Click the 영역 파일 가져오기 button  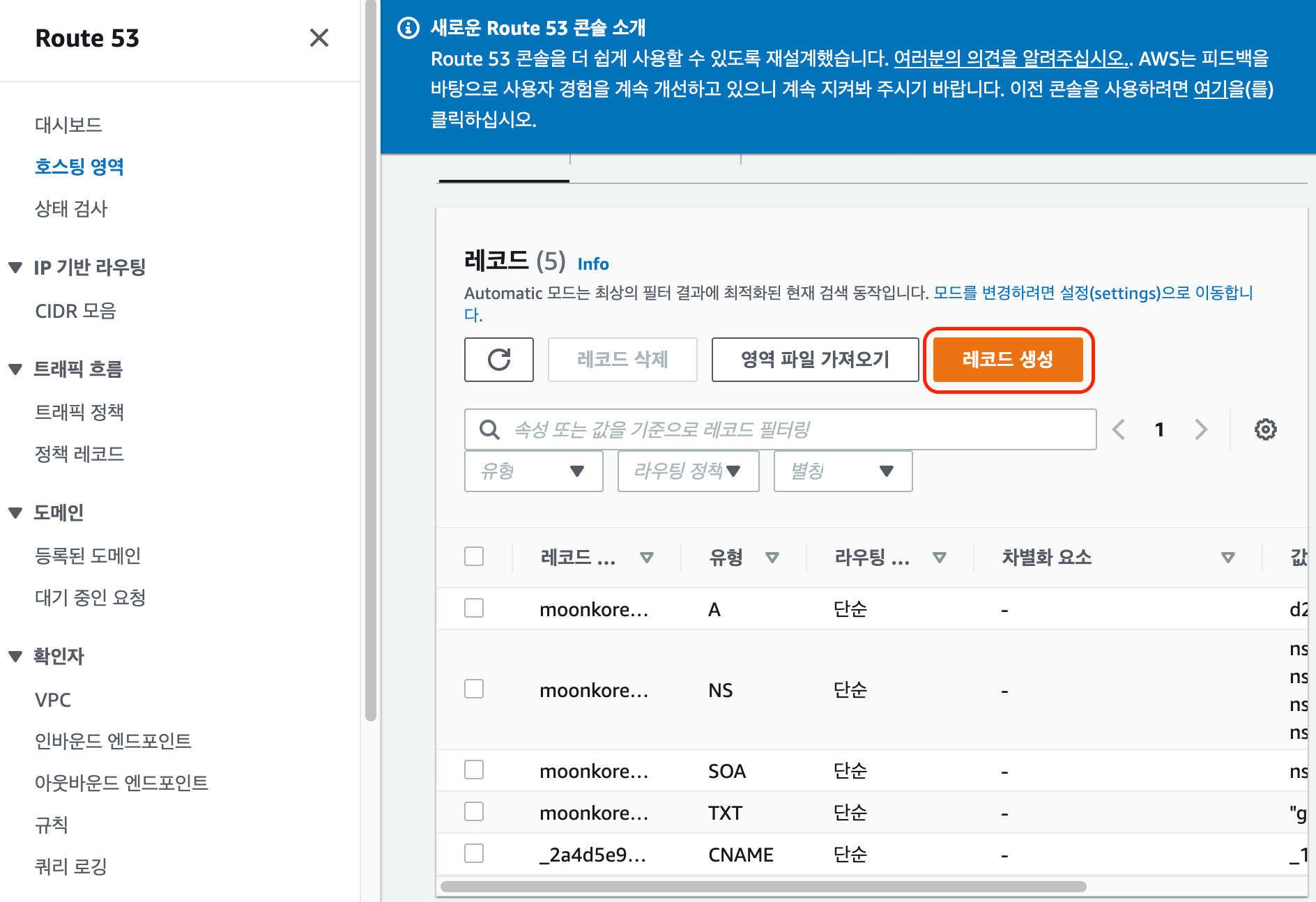[815, 360]
